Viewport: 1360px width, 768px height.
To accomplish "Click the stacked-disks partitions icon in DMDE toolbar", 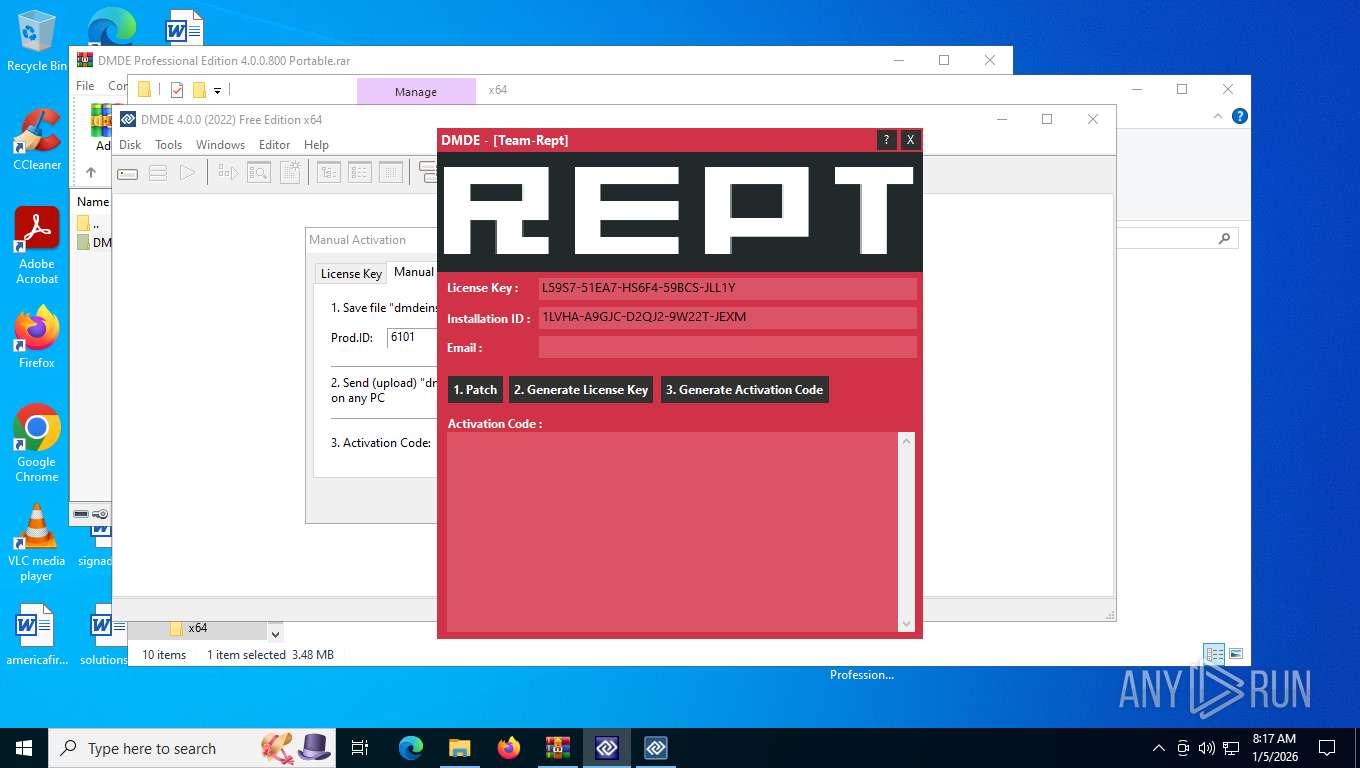I will pyautogui.click(x=157, y=173).
